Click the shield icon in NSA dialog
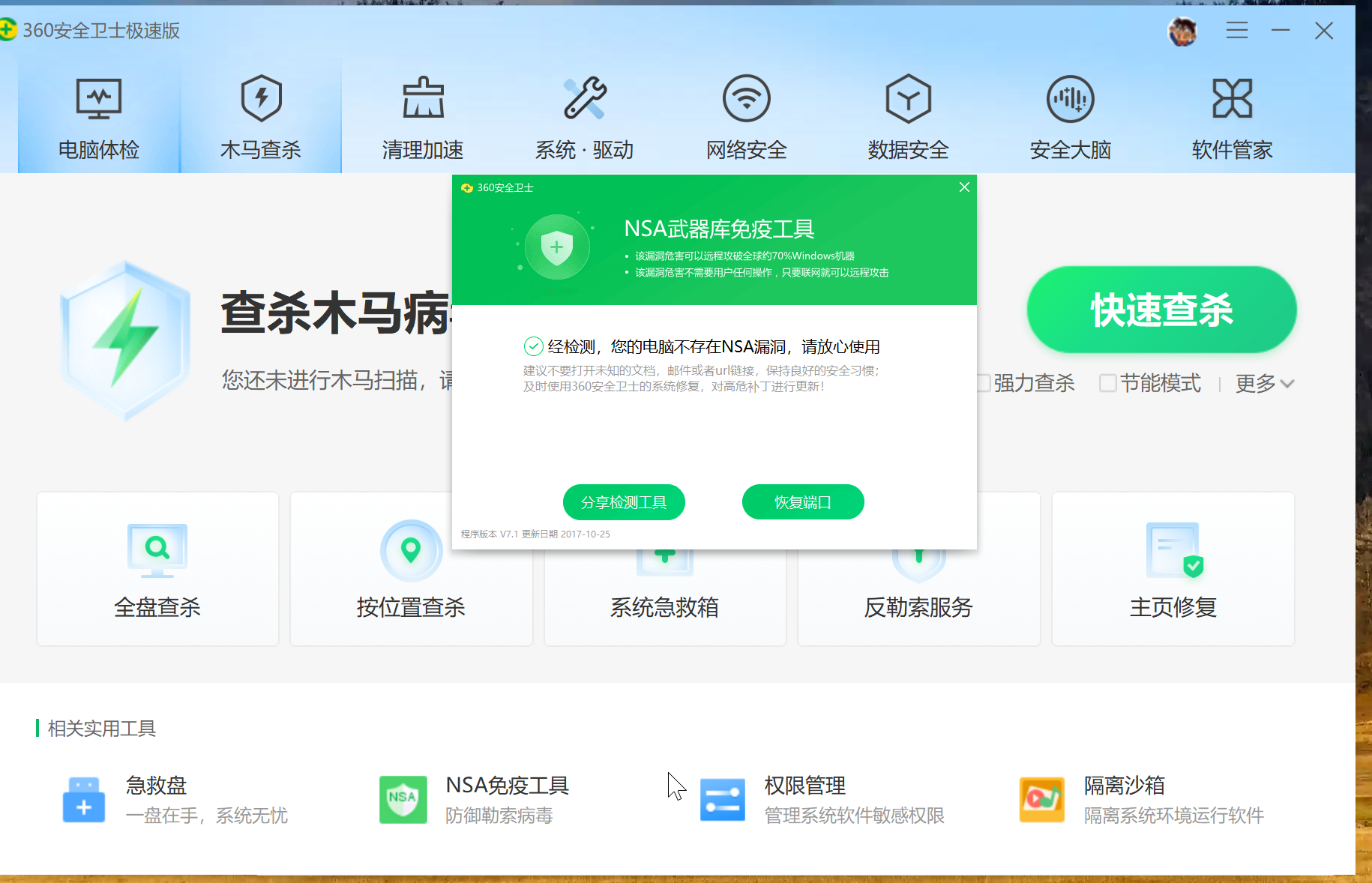The width and height of the screenshot is (1372, 883). (x=556, y=247)
